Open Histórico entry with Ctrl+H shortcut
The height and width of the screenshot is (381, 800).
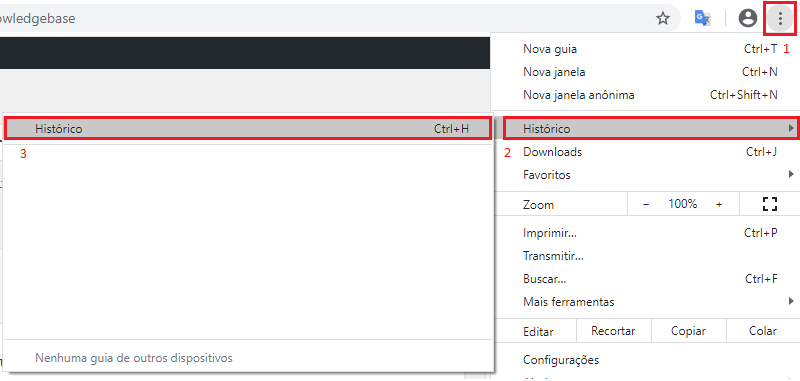pos(248,129)
